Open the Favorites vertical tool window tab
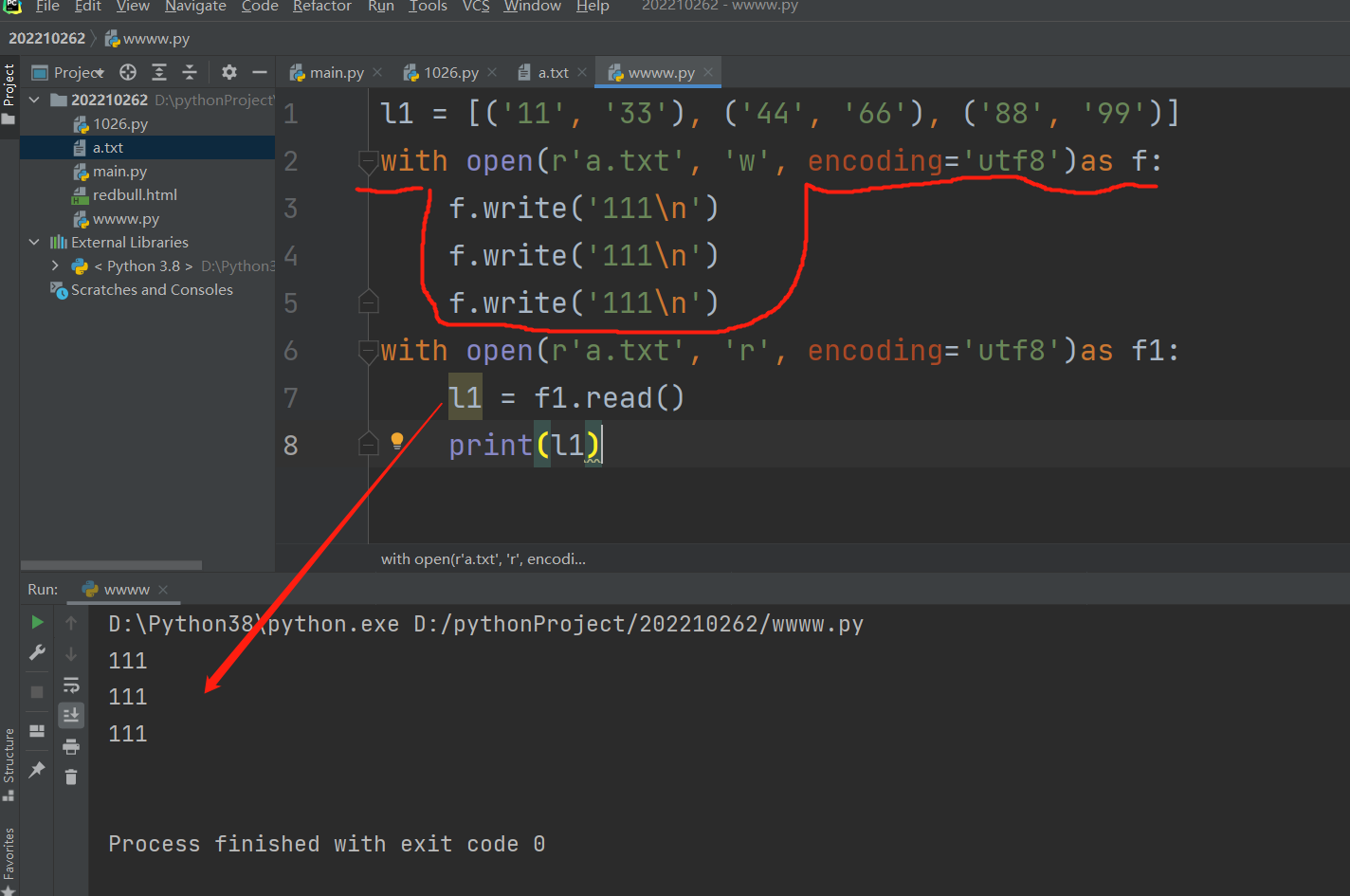 click(9, 859)
